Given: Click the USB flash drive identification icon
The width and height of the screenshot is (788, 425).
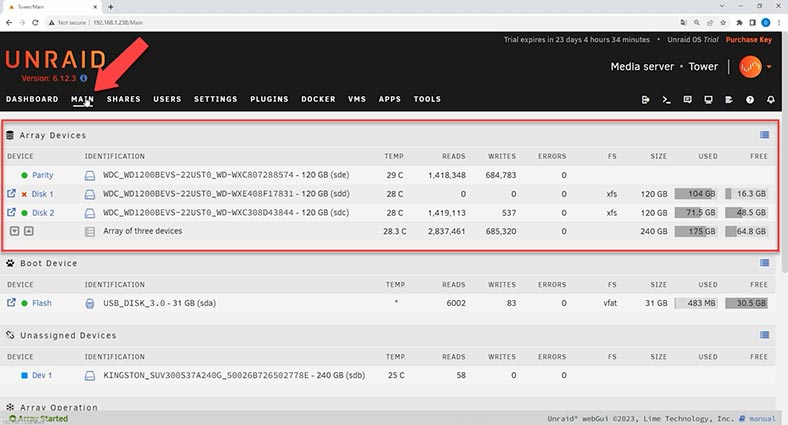Looking at the screenshot, I should tap(89, 303).
